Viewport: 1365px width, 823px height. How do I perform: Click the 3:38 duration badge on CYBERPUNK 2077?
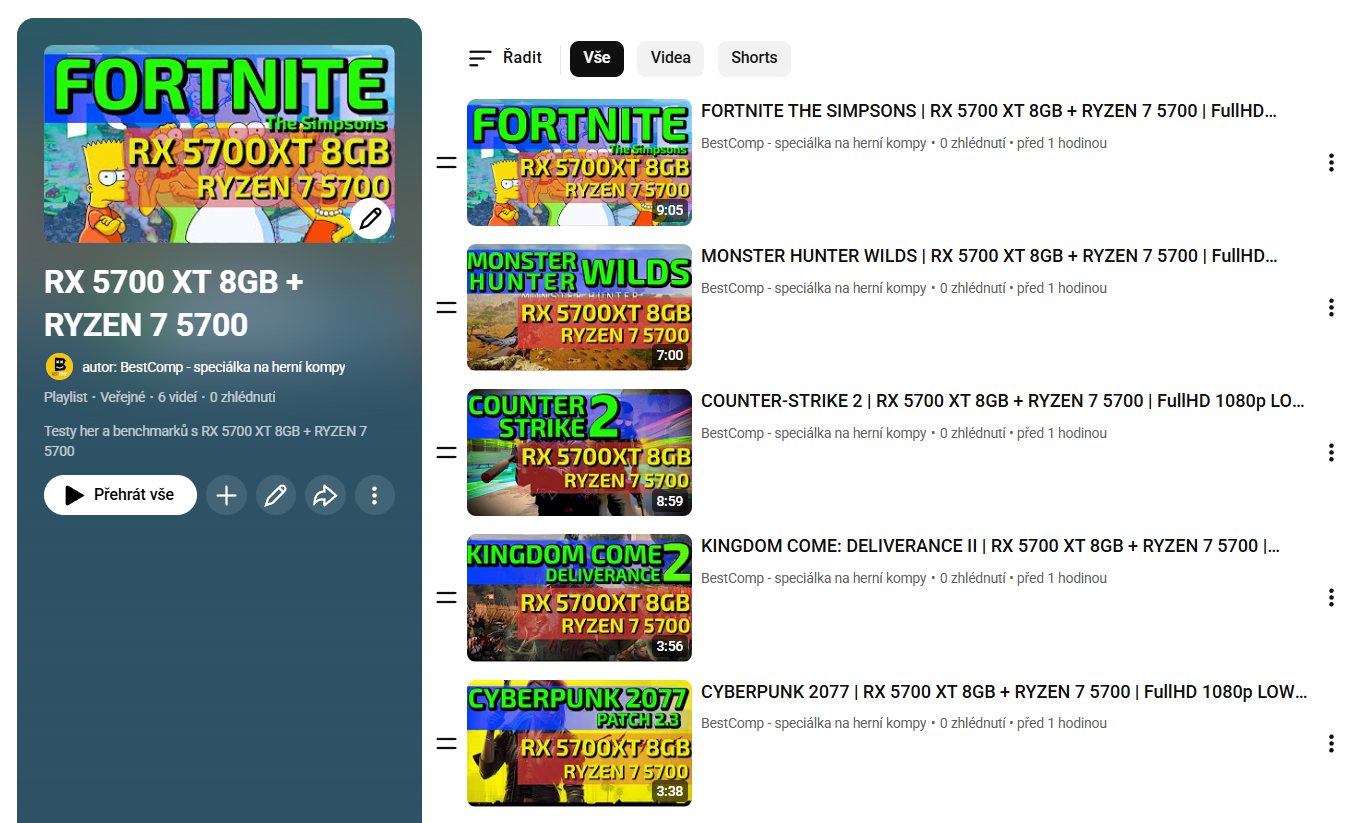point(669,791)
